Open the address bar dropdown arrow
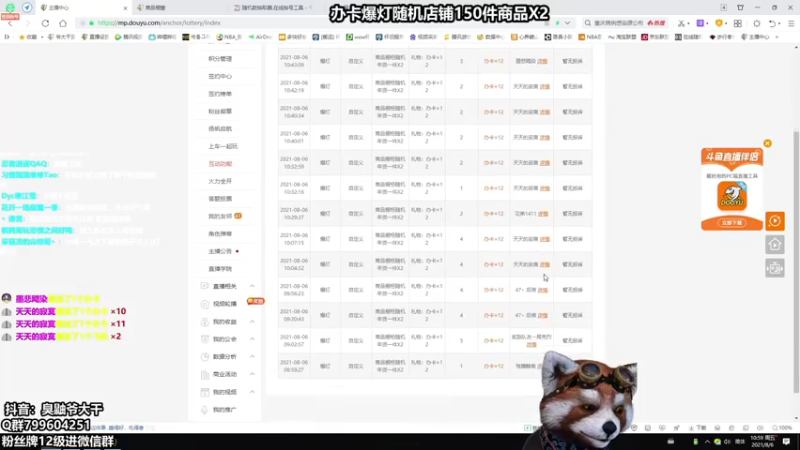Screen dimensions: 800x450 567,23
